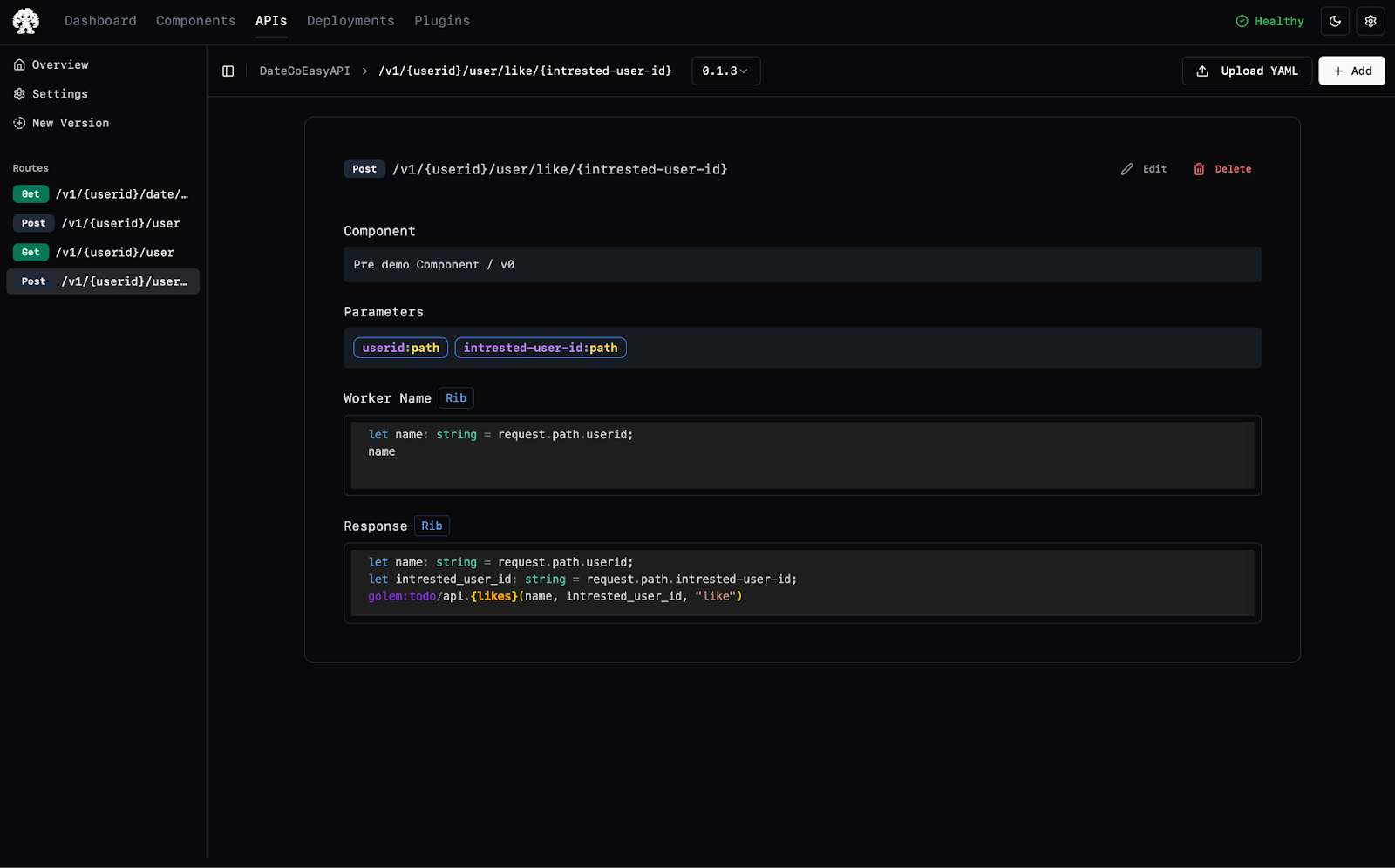Image resolution: width=1395 pixels, height=868 pixels.
Task: Toggle the sidebar panel icon
Action: point(228,71)
